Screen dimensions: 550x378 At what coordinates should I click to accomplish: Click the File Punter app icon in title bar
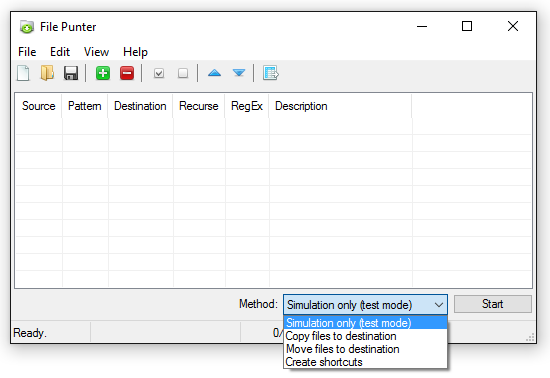(x=27, y=27)
